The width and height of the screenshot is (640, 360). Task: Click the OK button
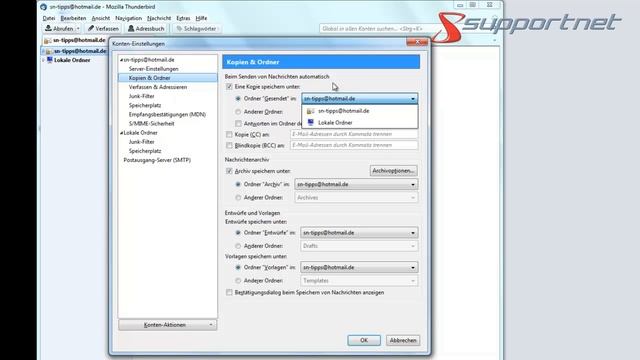pos(364,340)
